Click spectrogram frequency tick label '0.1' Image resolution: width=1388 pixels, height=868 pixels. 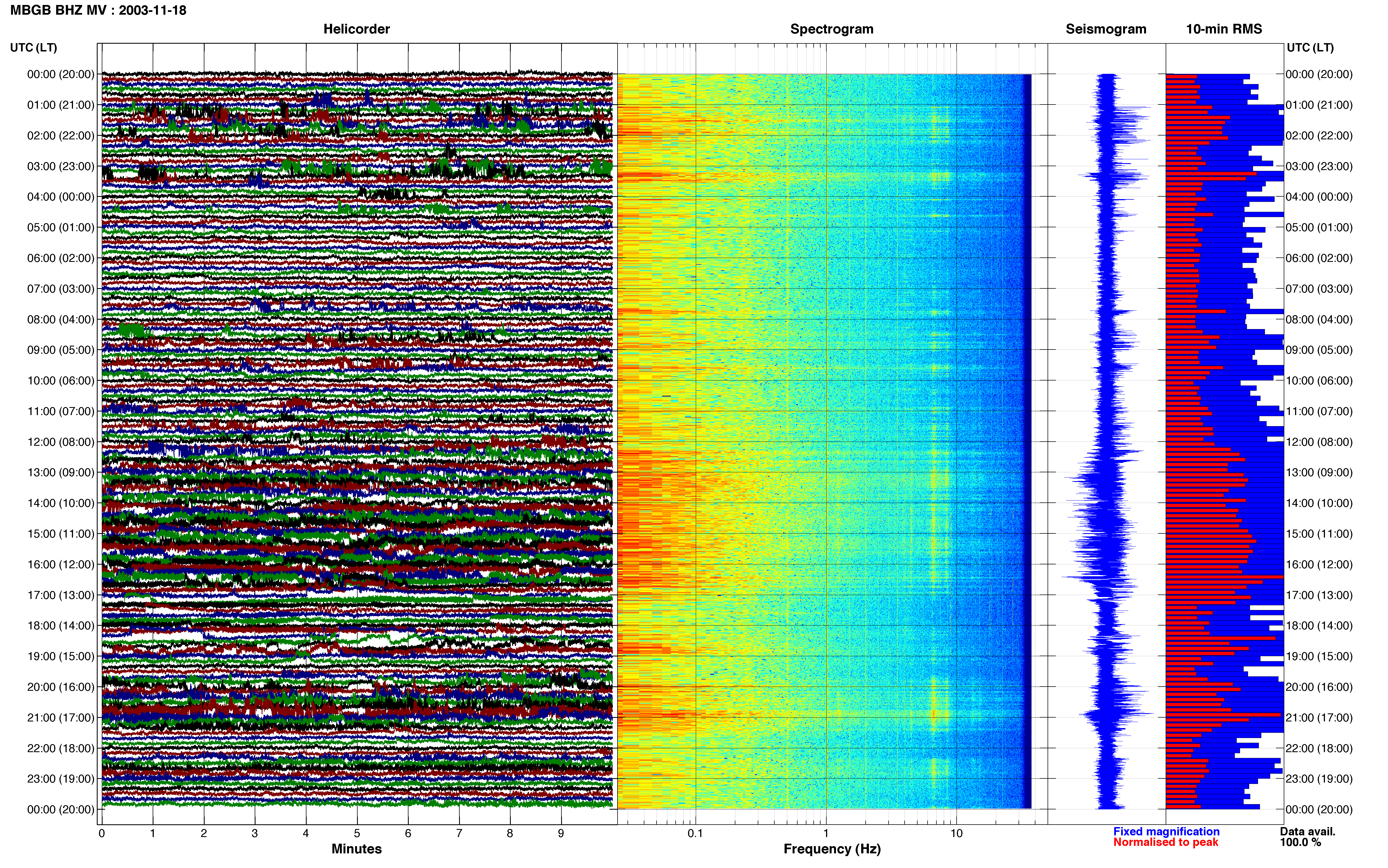coord(695,833)
